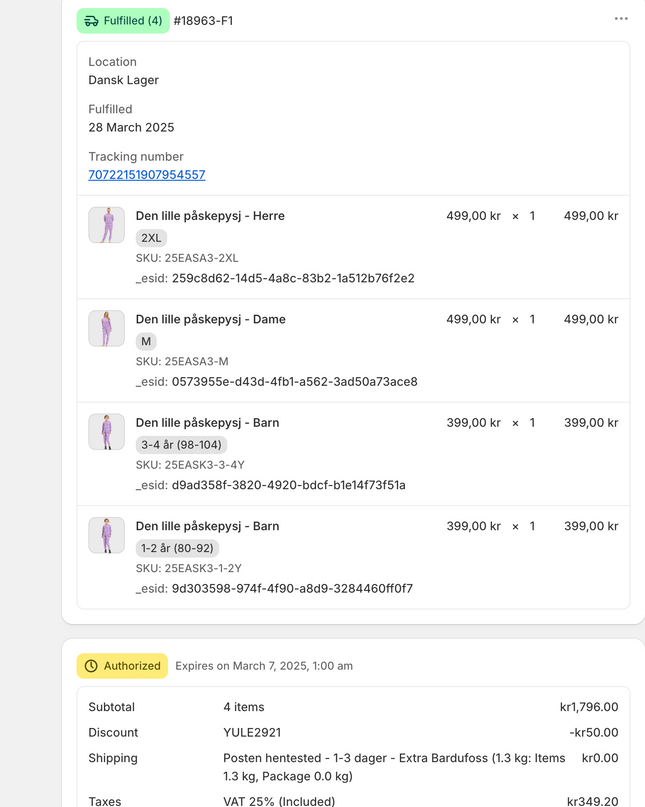Click the Dansk Lager location text
The width and height of the screenshot is (645, 807).
[x=123, y=80]
